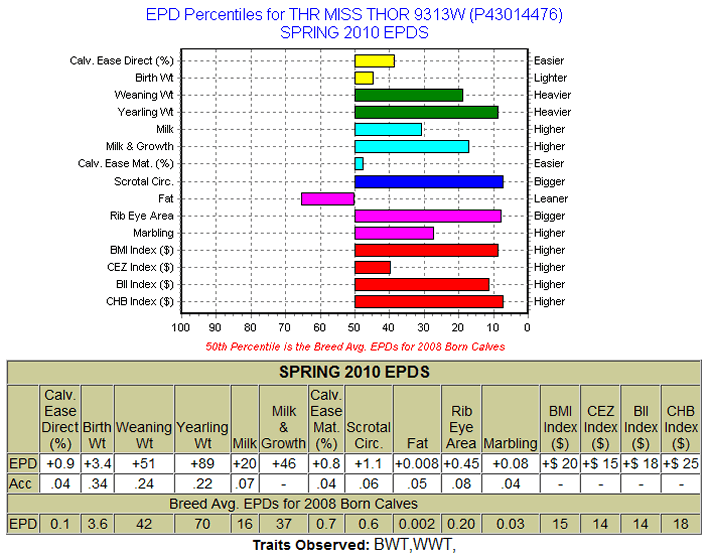Click the magenta Fat bar

point(328,199)
